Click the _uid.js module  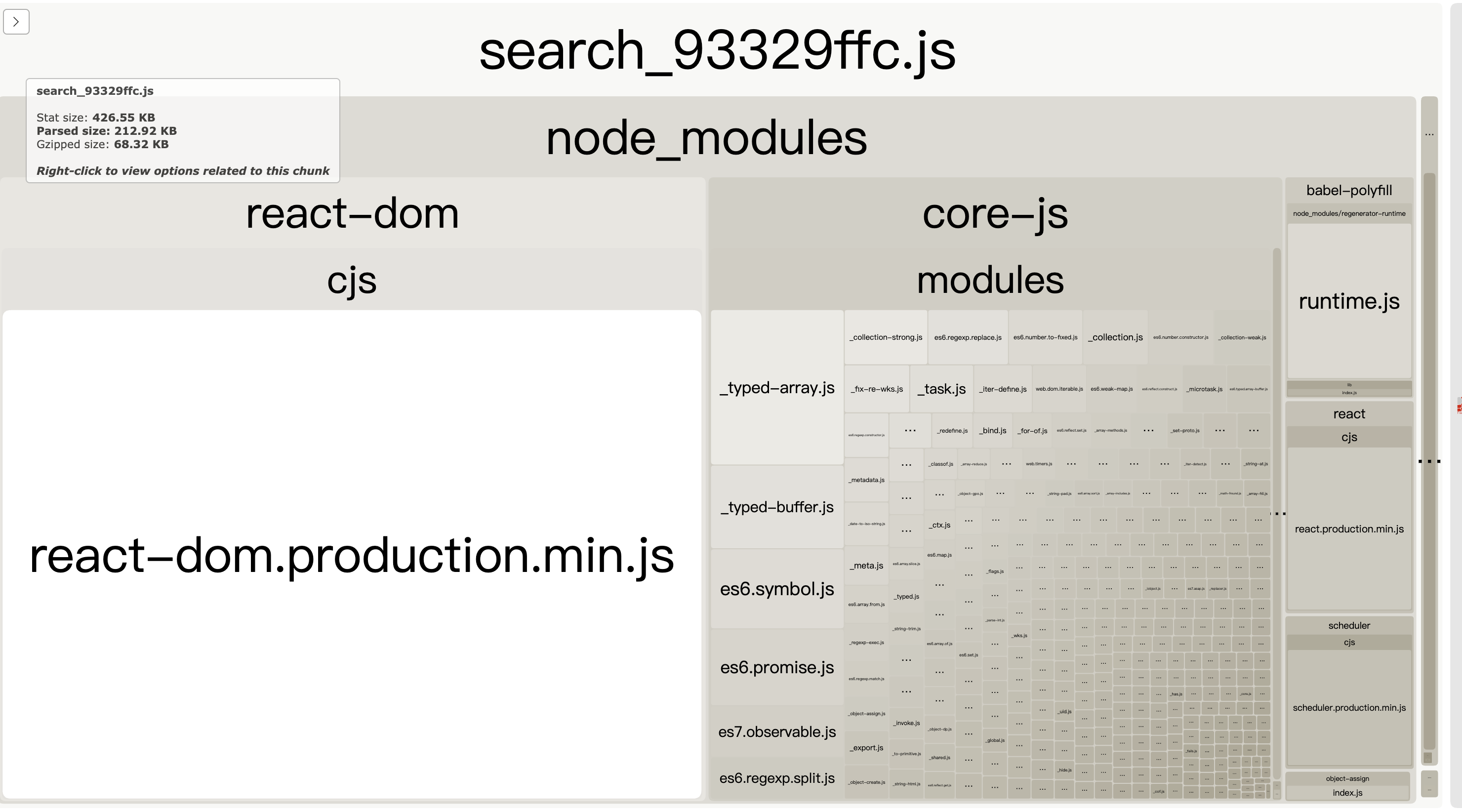(1064, 711)
